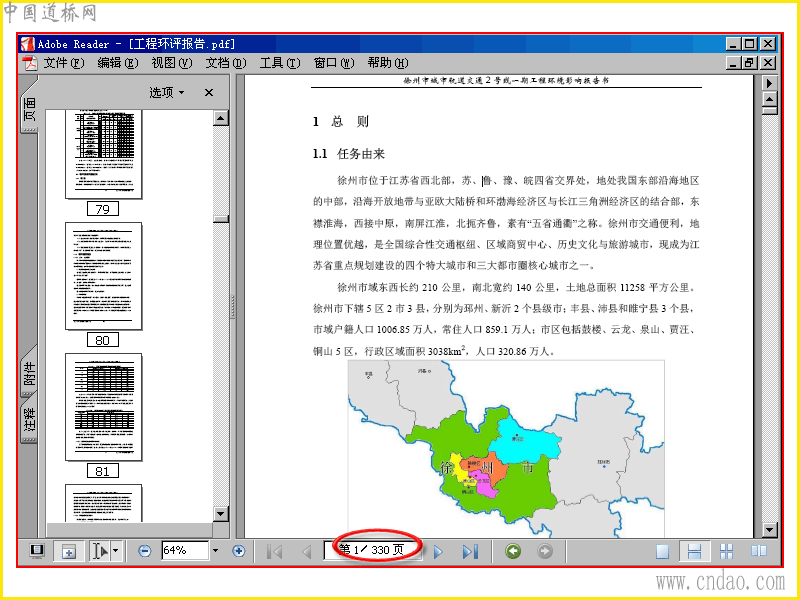Toggle facing pages layout
This screenshot has height=600, width=800.
(758, 552)
